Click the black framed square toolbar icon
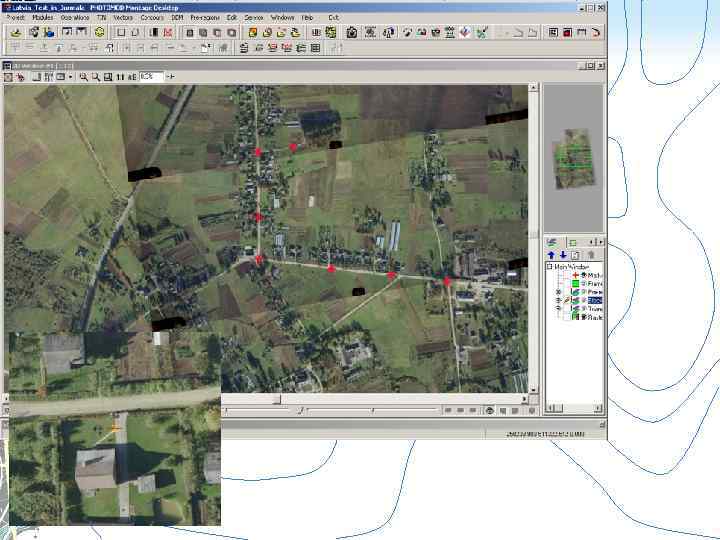Image resolution: width=720 pixels, height=540 pixels. point(553,32)
